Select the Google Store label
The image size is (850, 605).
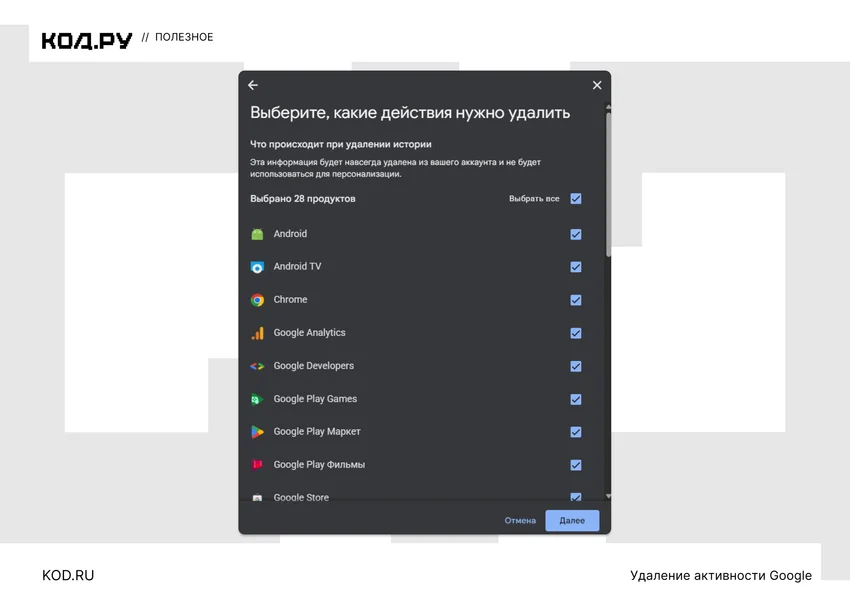pos(301,497)
